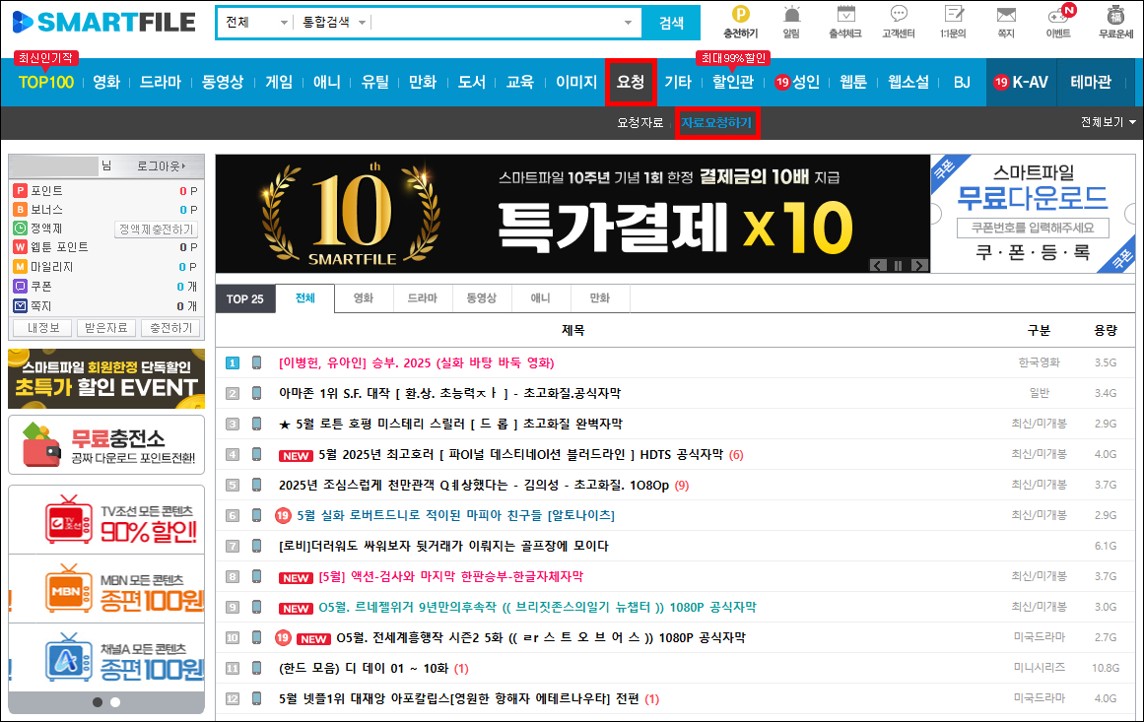Image resolution: width=1144 pixels, height=722 pixels.
Task: Expand the search suggestions arrow
Action: (627, 23)
